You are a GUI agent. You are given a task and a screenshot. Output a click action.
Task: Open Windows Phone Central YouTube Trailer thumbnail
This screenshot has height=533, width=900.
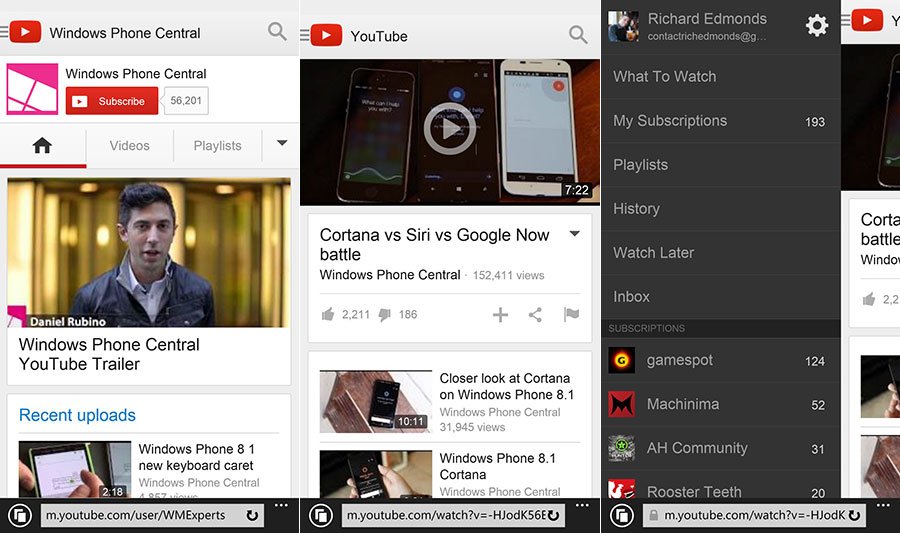tap(149, 253)
